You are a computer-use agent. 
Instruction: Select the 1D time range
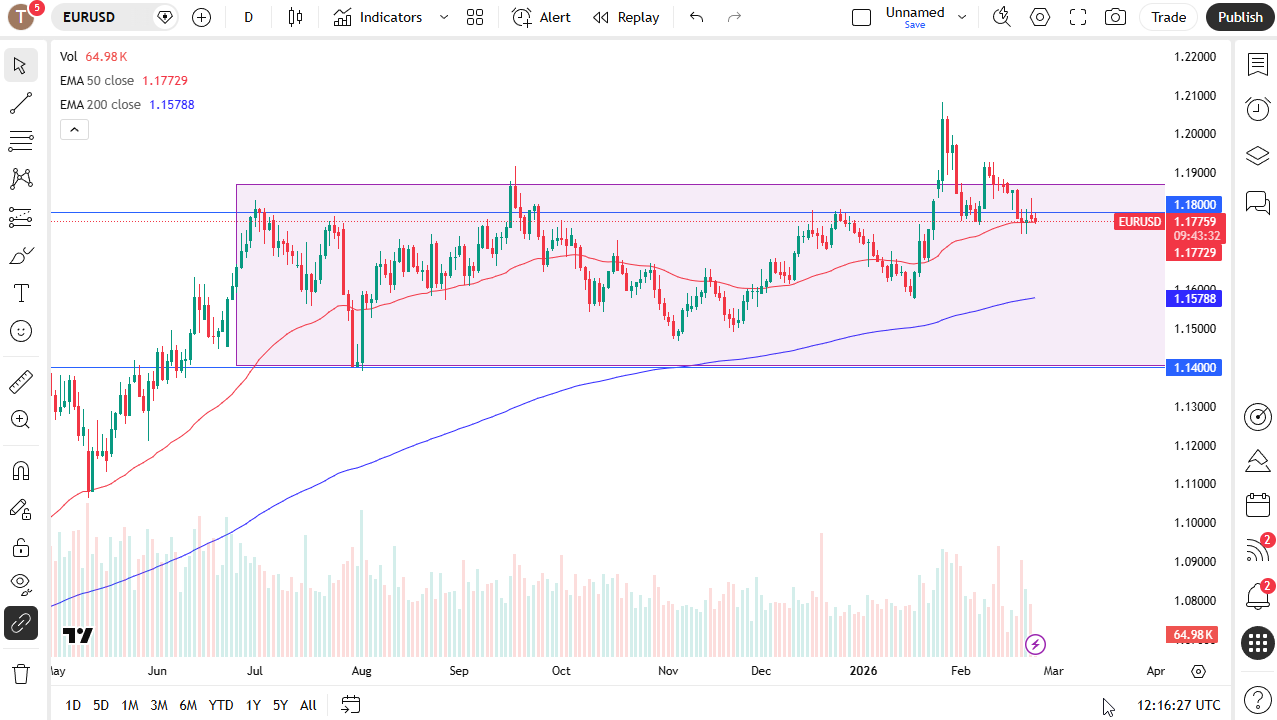tap(73, 705)
